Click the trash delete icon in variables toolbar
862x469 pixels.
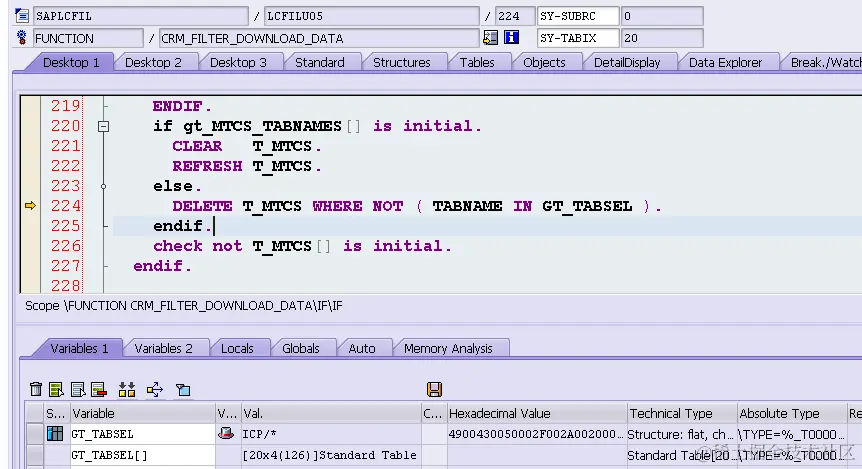coord(36,389)
